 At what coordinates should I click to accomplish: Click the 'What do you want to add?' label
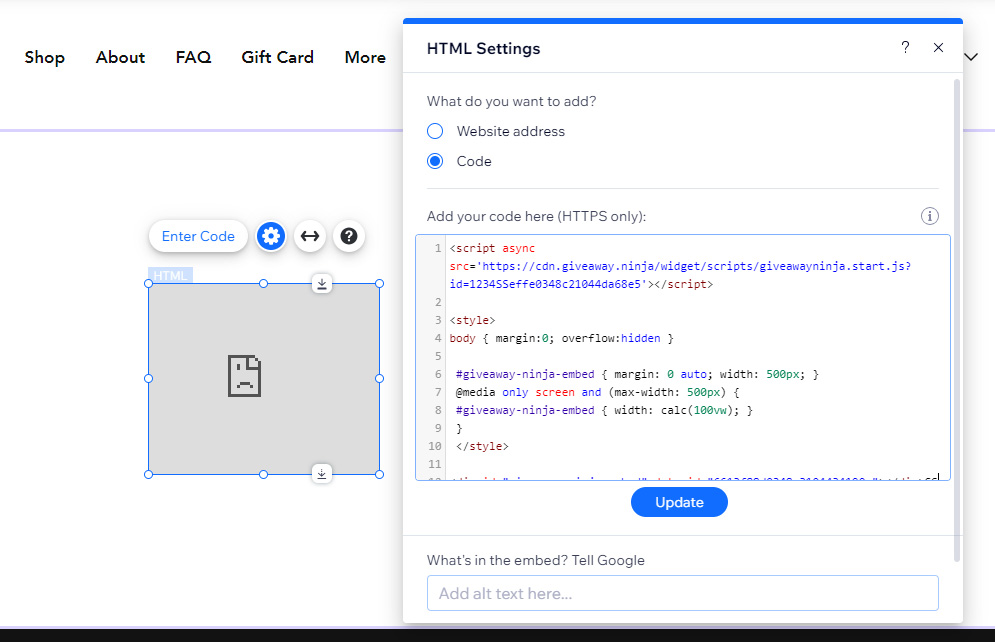click(x=511, y=102)
